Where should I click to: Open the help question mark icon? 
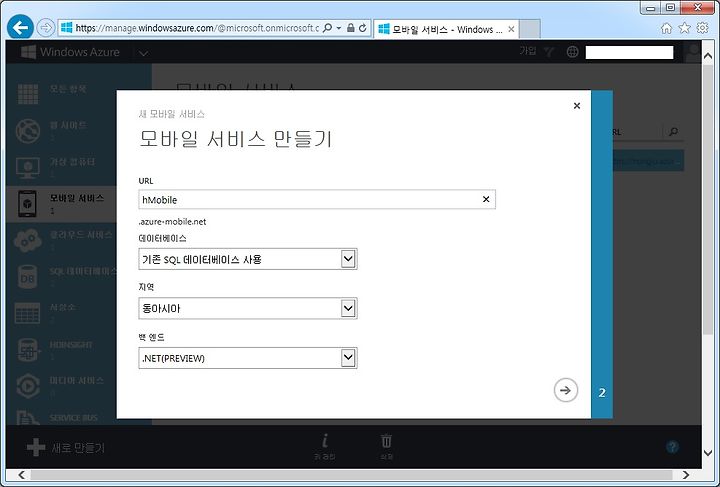[672, 447]
